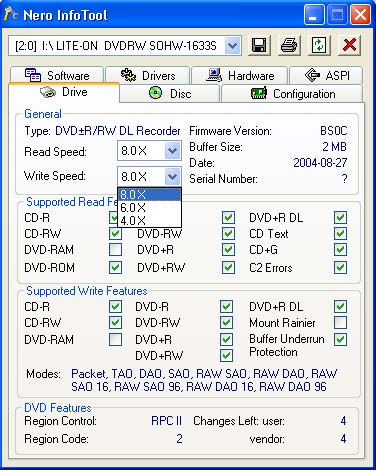
Task: Toggle Buffer Underrun Protection checkbox
Action: coord(340,340)
